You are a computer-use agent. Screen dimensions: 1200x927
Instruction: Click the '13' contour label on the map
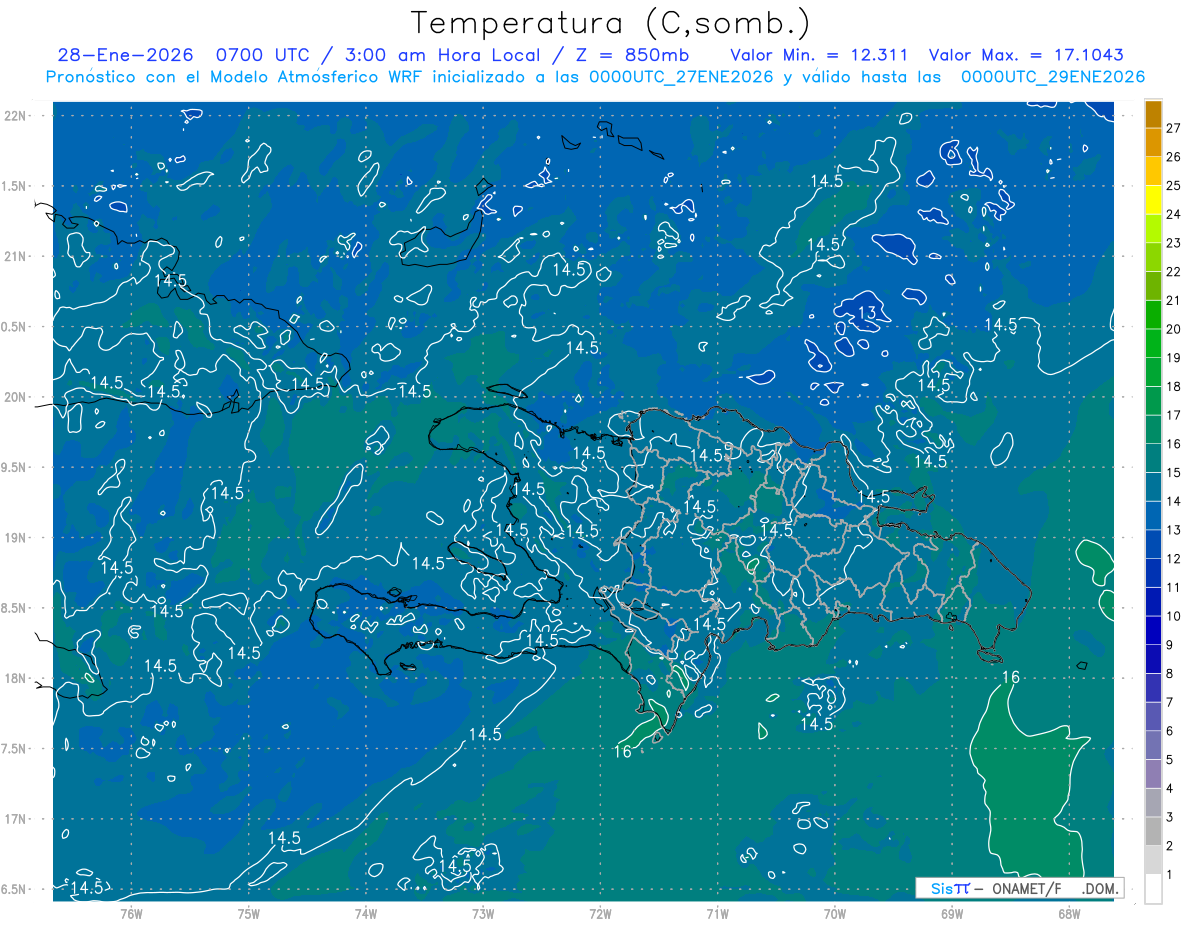(866, 314)
